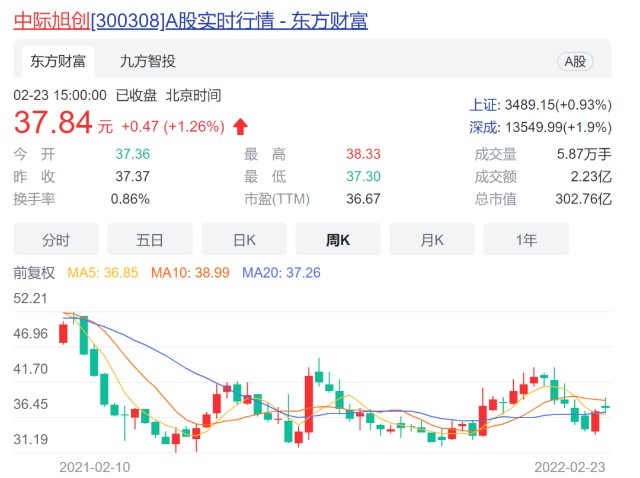Switch to the 九方智投 tab

coord(147,61)
